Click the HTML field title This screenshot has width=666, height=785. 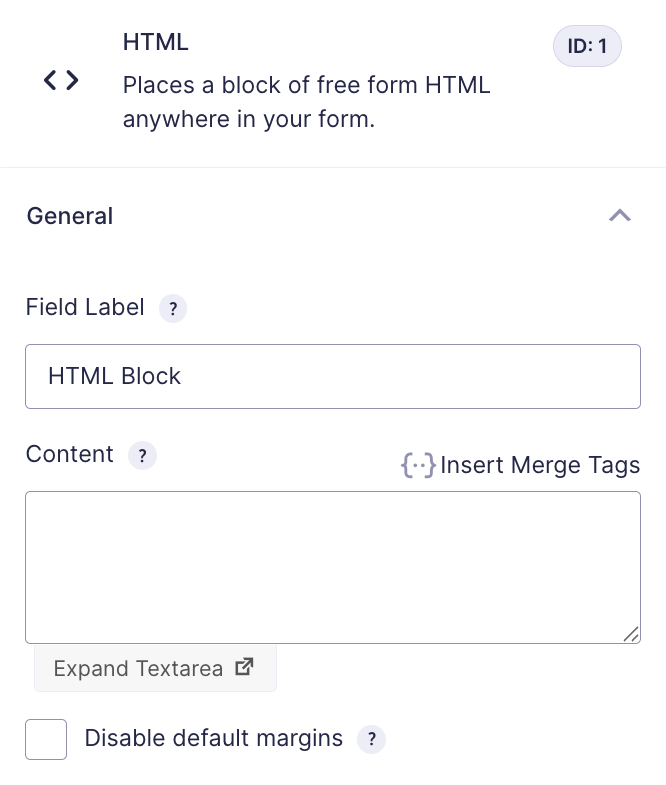tap(156, 42)
